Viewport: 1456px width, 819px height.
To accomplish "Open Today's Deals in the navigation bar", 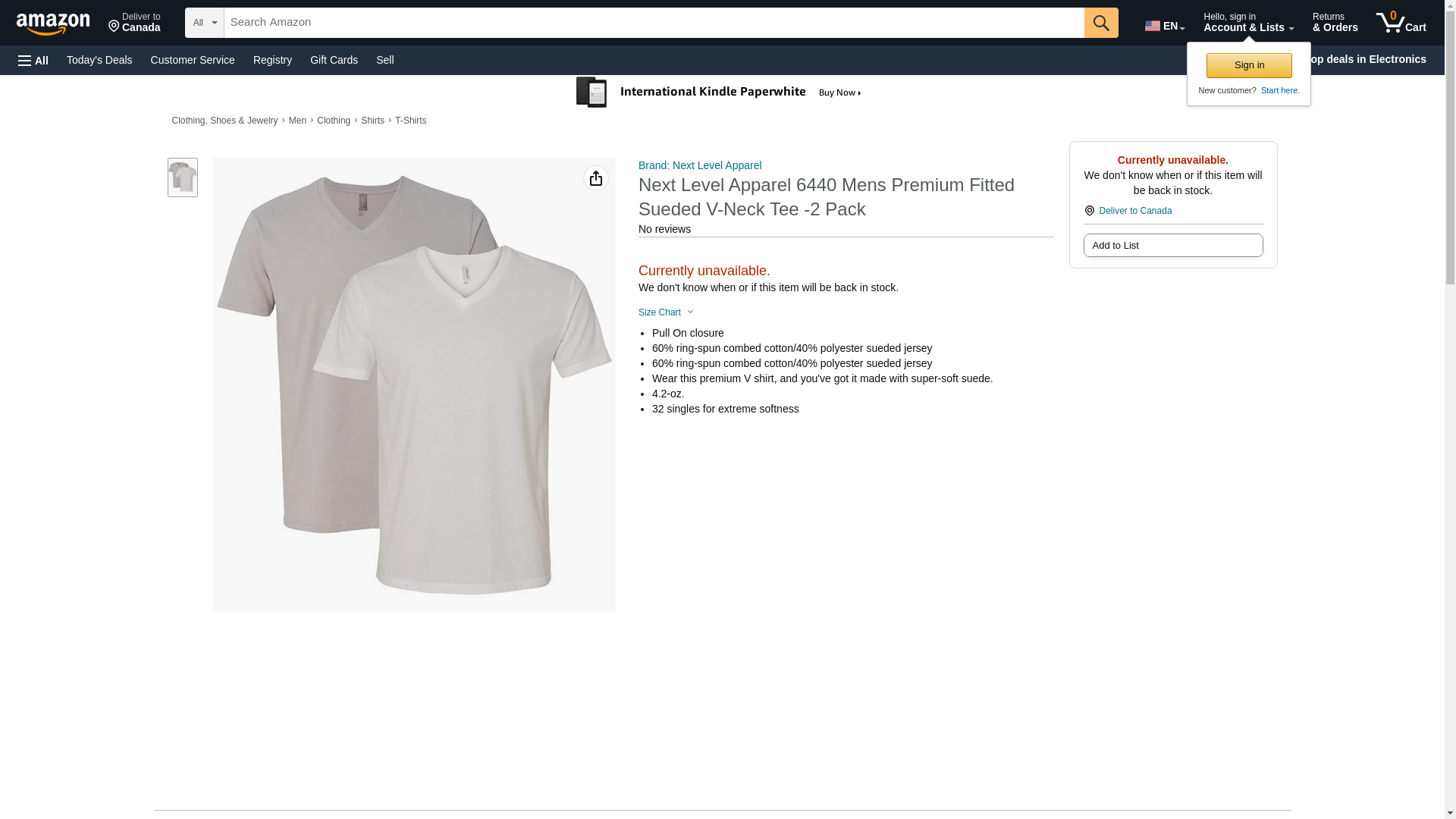I will [99, 60].
